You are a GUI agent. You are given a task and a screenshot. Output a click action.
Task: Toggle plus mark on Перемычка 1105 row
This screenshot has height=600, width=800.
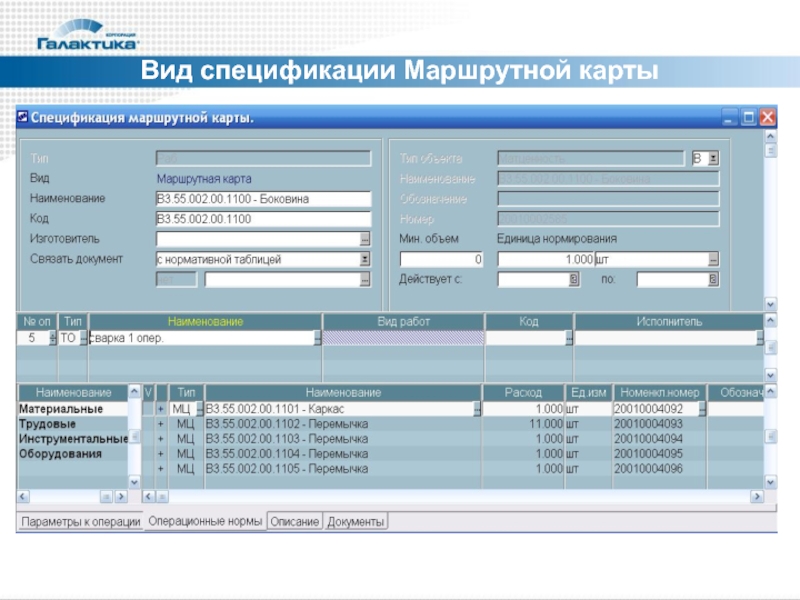point(160,468)
